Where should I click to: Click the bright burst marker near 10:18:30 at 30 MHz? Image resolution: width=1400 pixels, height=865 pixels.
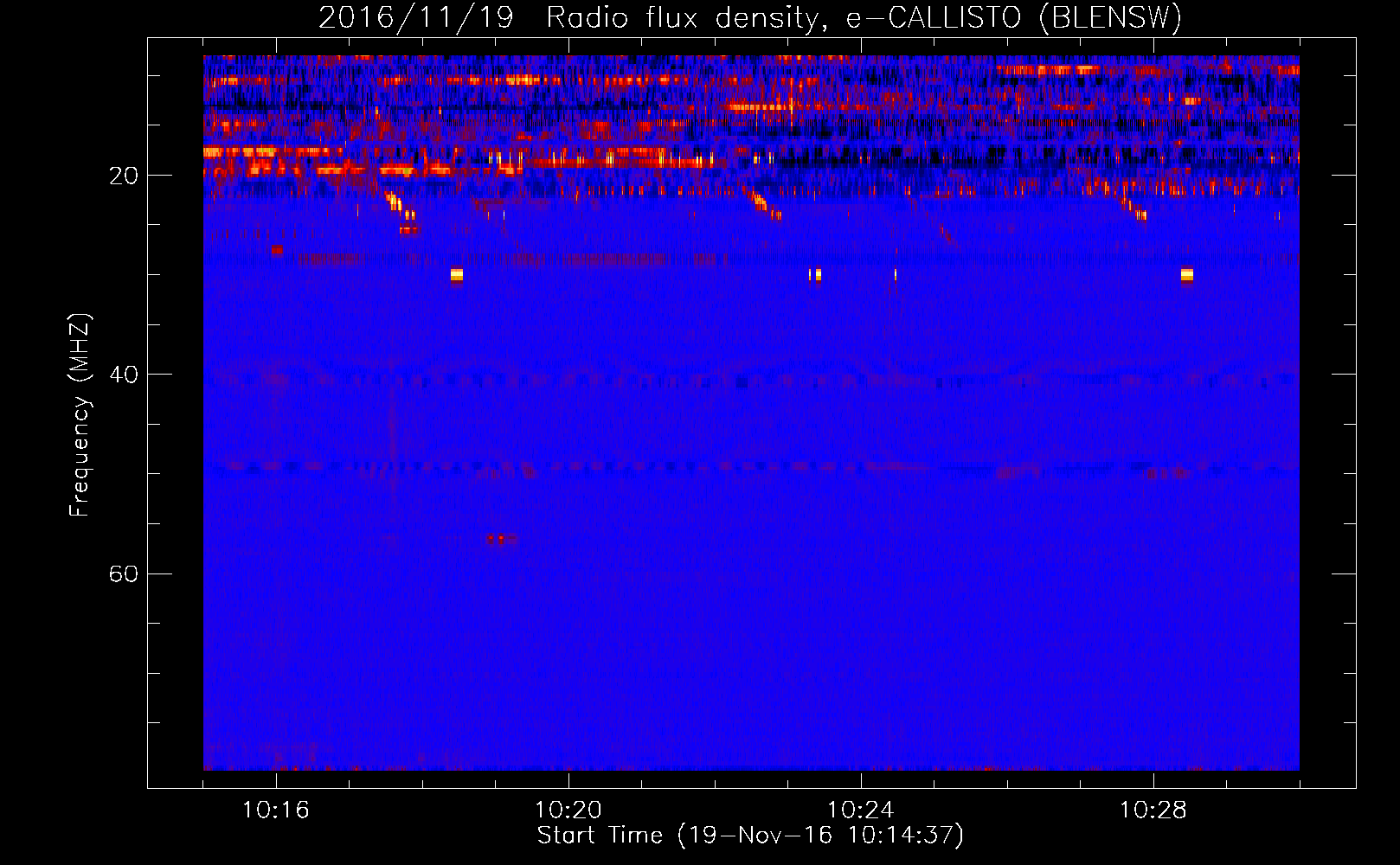(x=457, y=275)
